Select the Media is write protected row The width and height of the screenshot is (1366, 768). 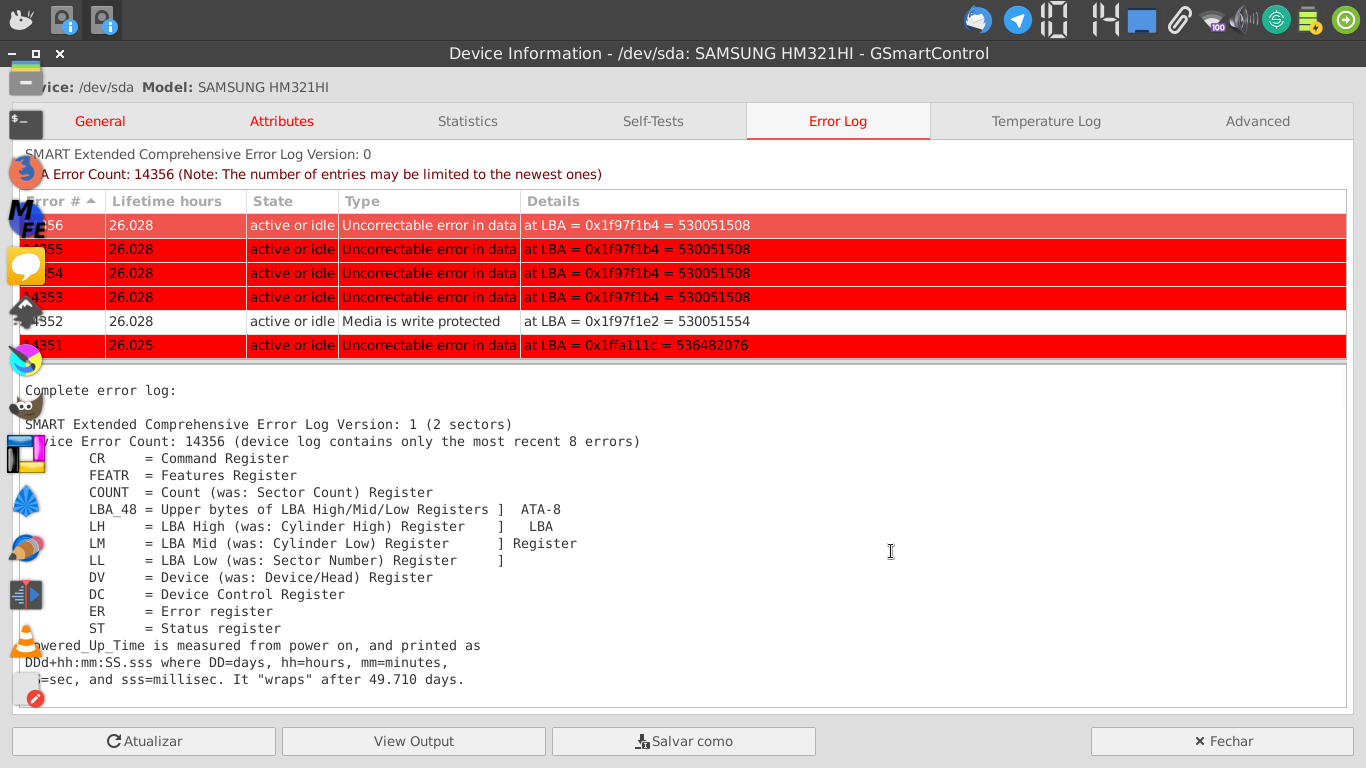[x=420, y=322]
